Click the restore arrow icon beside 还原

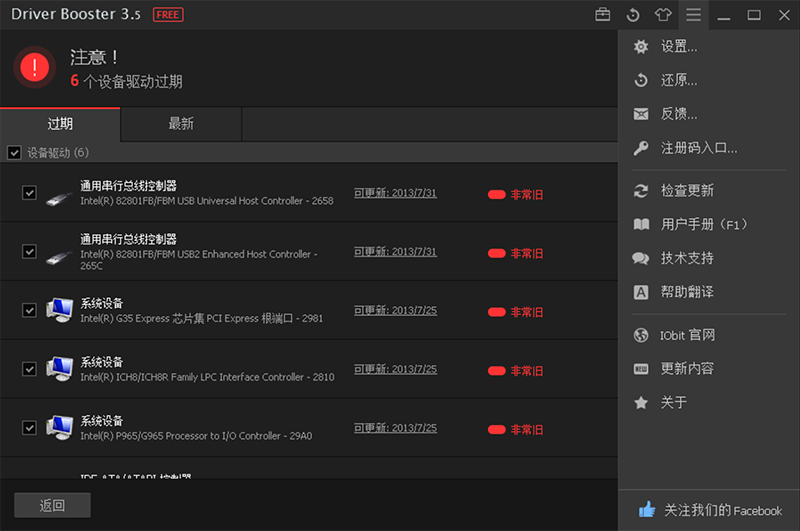[641, 80]
